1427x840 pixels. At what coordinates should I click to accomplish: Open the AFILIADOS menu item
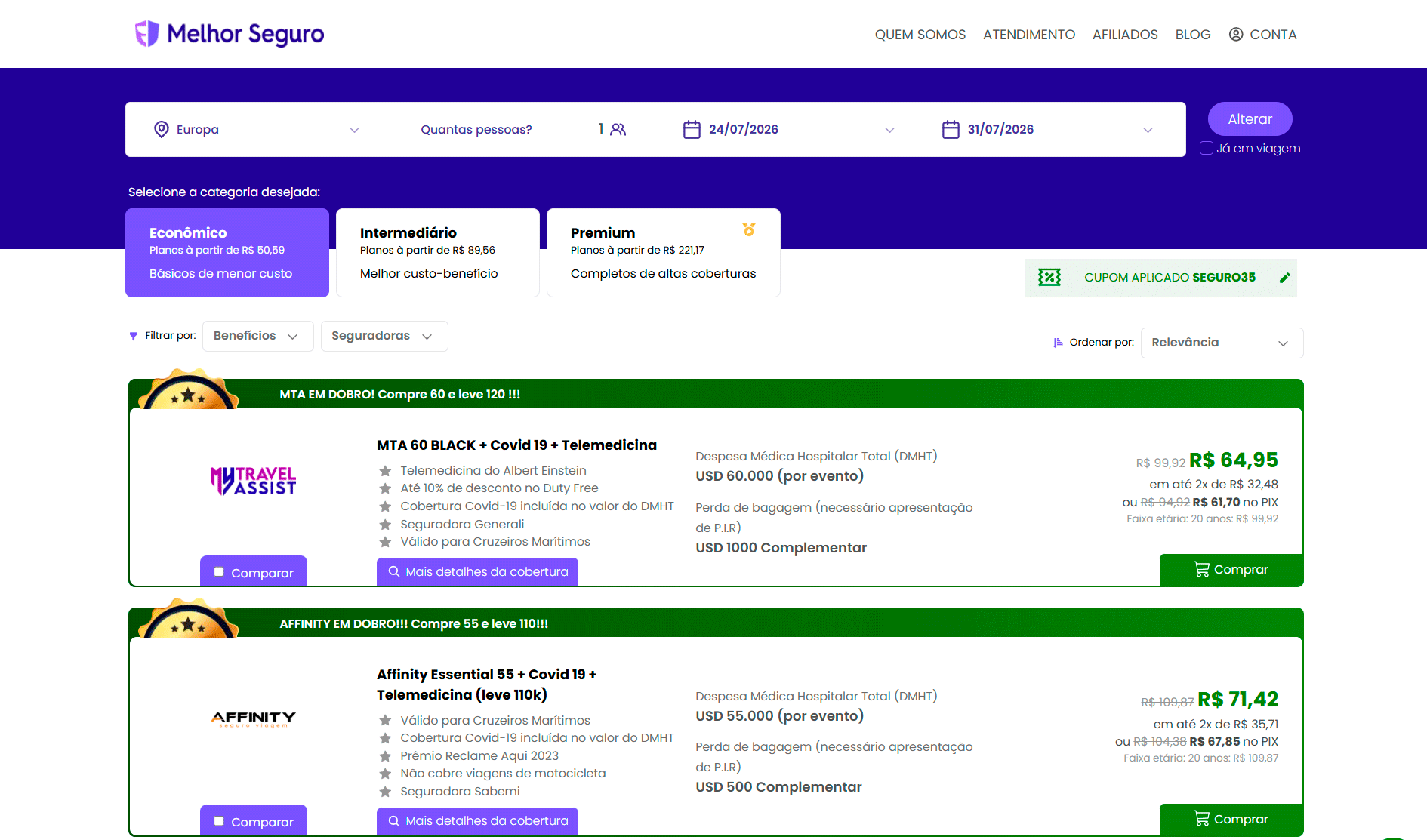coord(1125,35)
